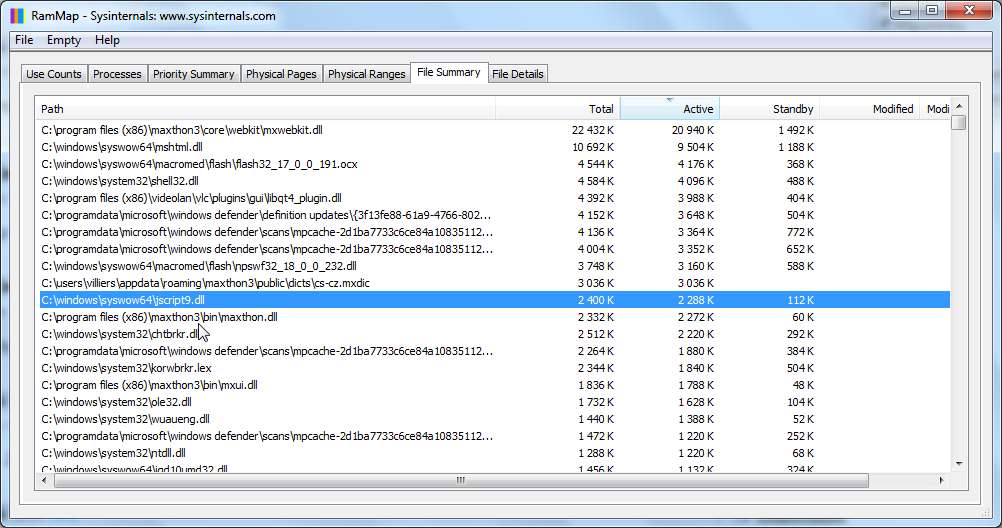Click the 2 512 K total value
The height and width of the screenshot is (528, 1002).
(596, 334)
